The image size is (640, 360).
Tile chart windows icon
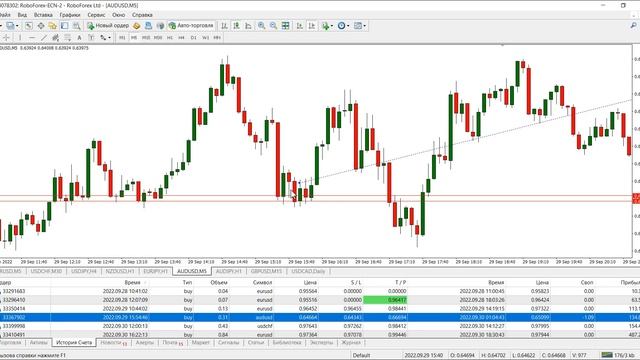point(285,26)
